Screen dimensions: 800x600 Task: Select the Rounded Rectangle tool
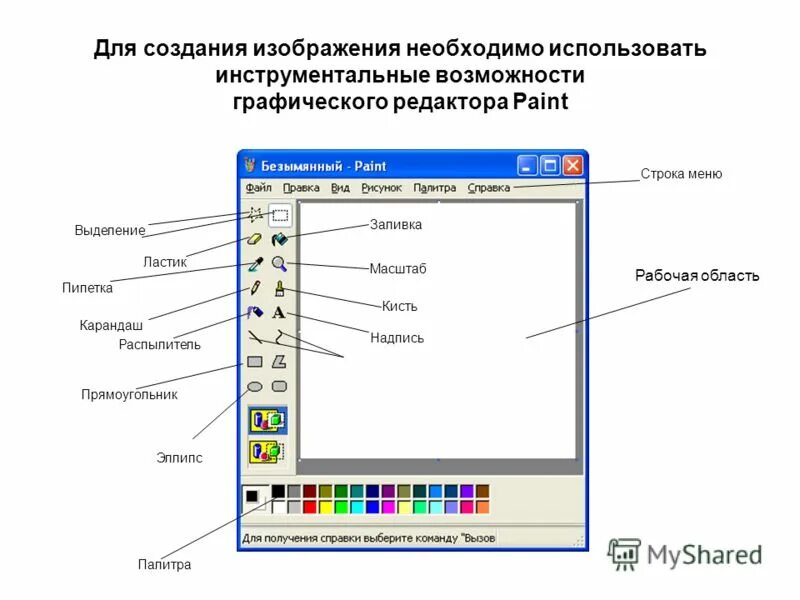[279, 386]
